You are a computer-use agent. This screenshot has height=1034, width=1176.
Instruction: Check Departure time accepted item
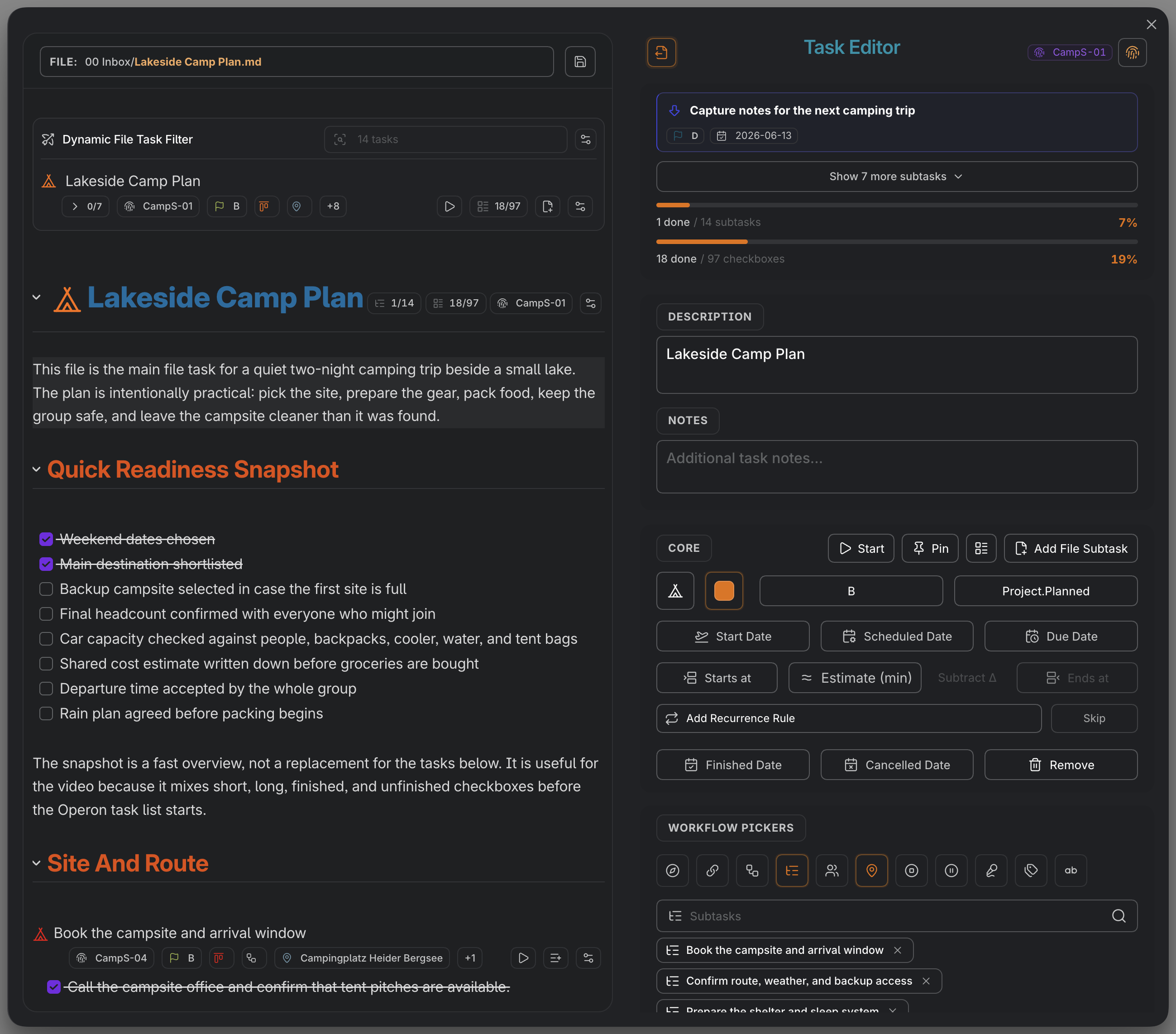pyautogui.click(x=46, y=688)
